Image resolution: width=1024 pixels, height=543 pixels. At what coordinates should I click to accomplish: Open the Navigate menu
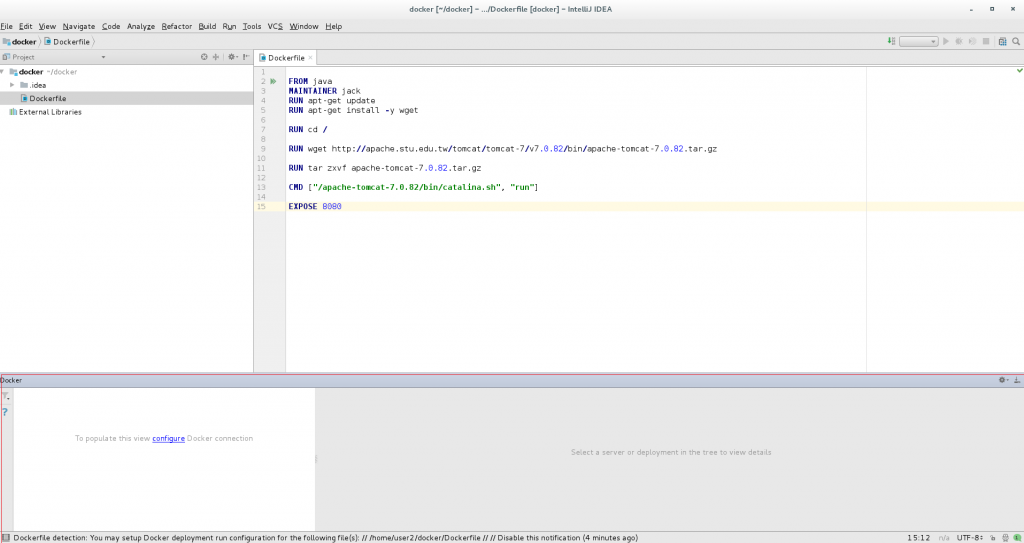click(x=79, y=26)
